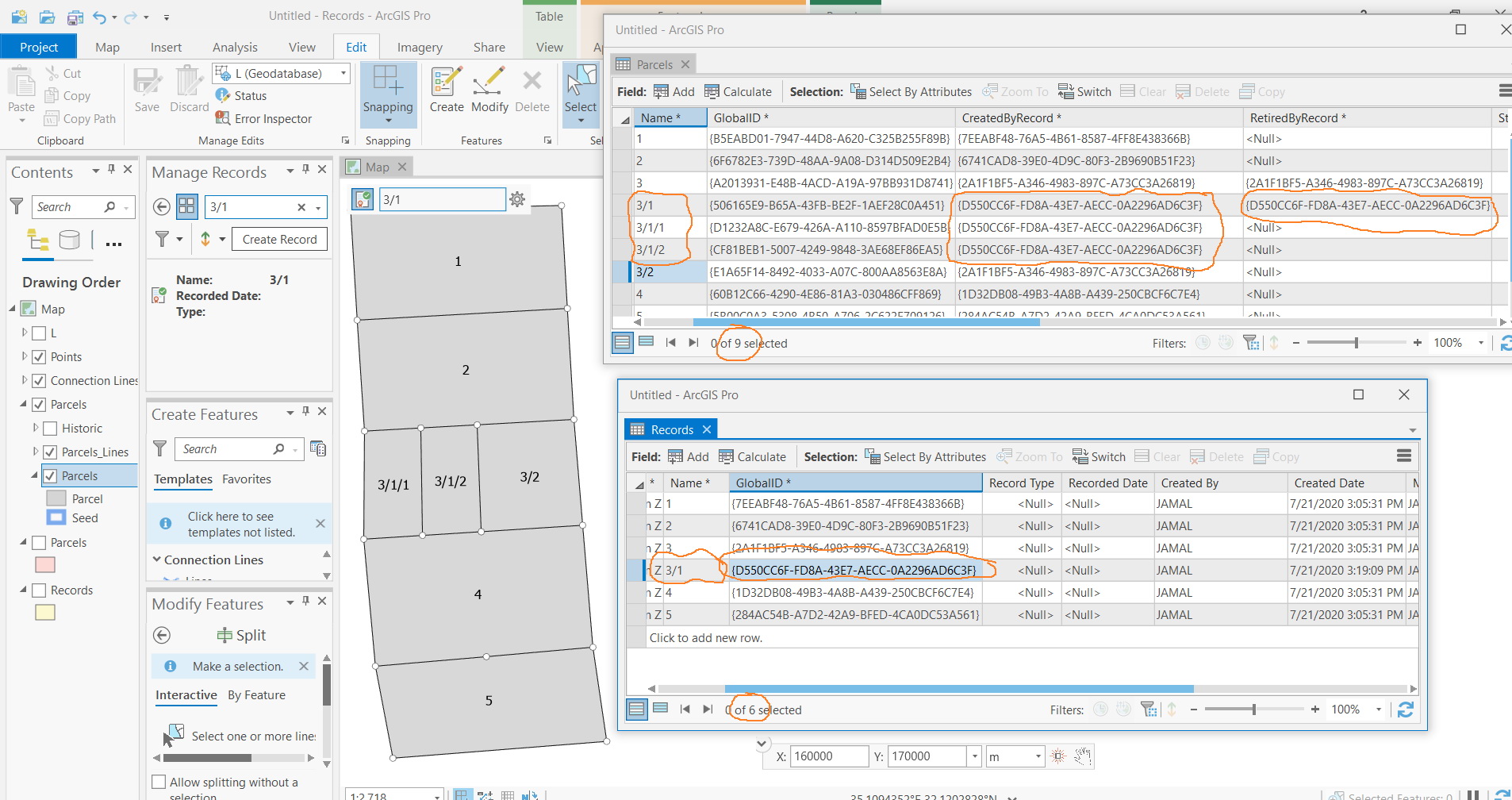Click the Create Record button
1512x800 pixels.
coord(279,240)
